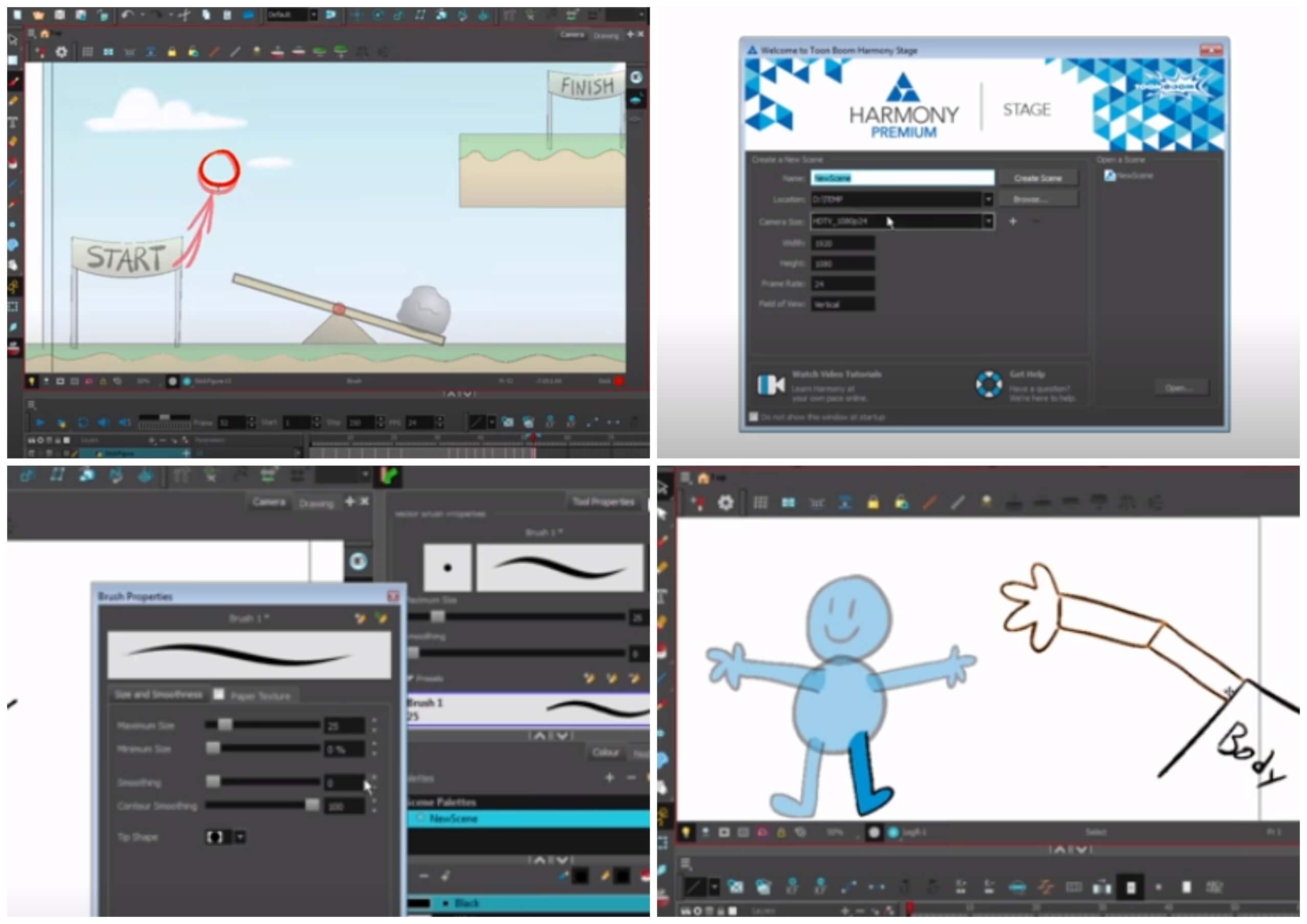Open the line style dropdown in the seesaw timeline toolbar
1307x924 pixels.
pos(492,423)
